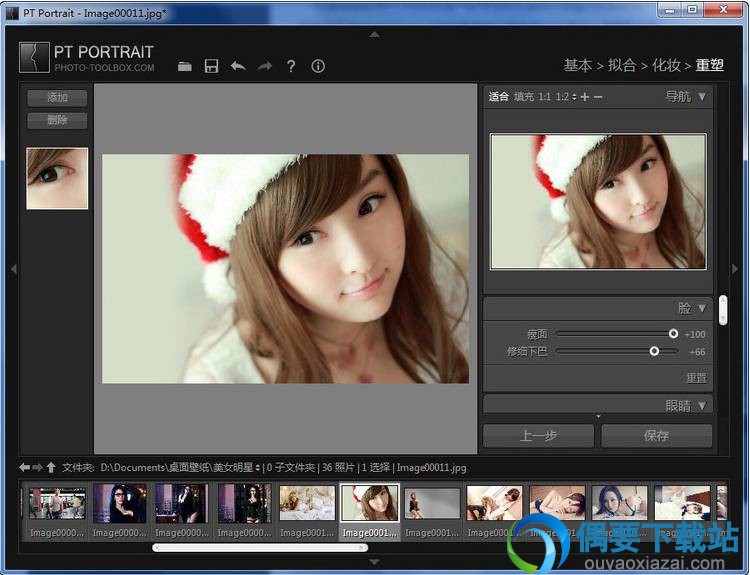Click the floppy-disk save icon in toolbar

[x=211, y=66]
